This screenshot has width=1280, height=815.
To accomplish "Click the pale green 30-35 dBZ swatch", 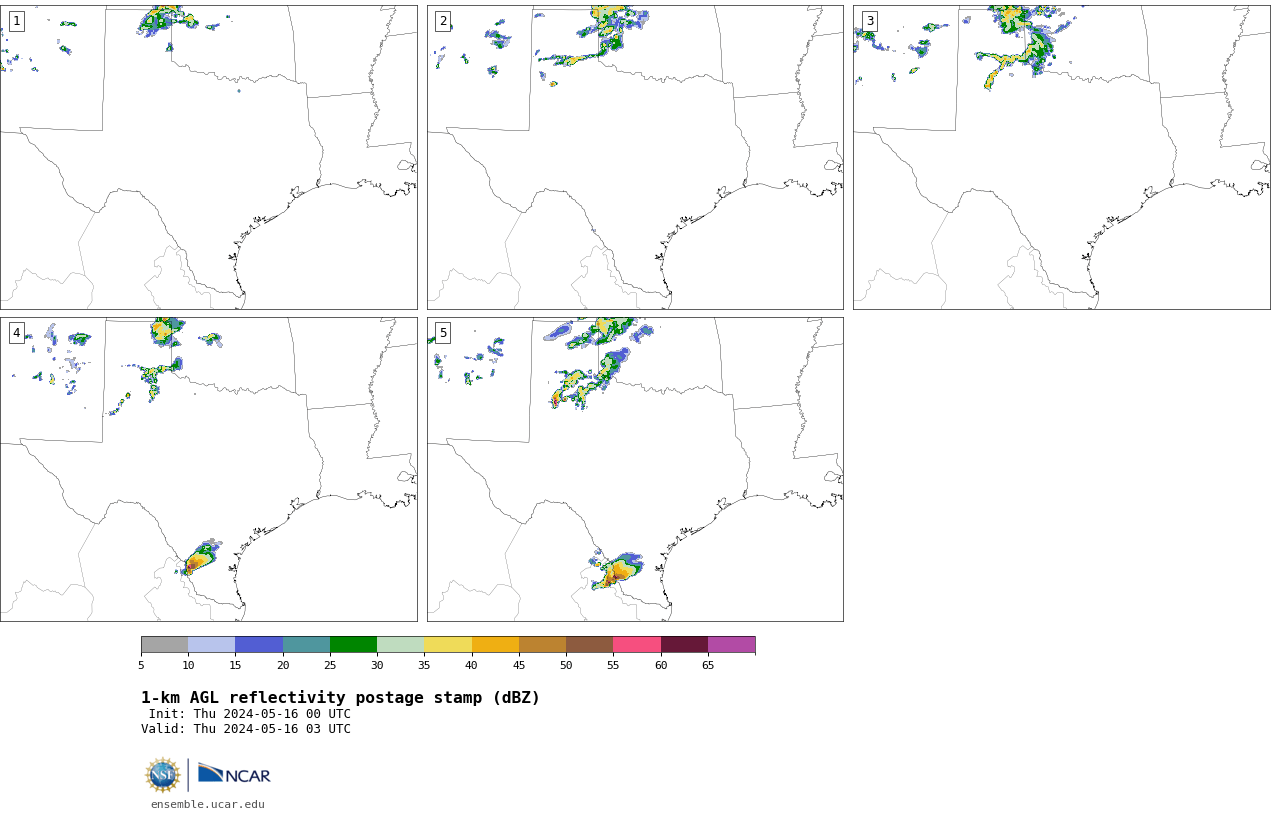I will [400, 644].
